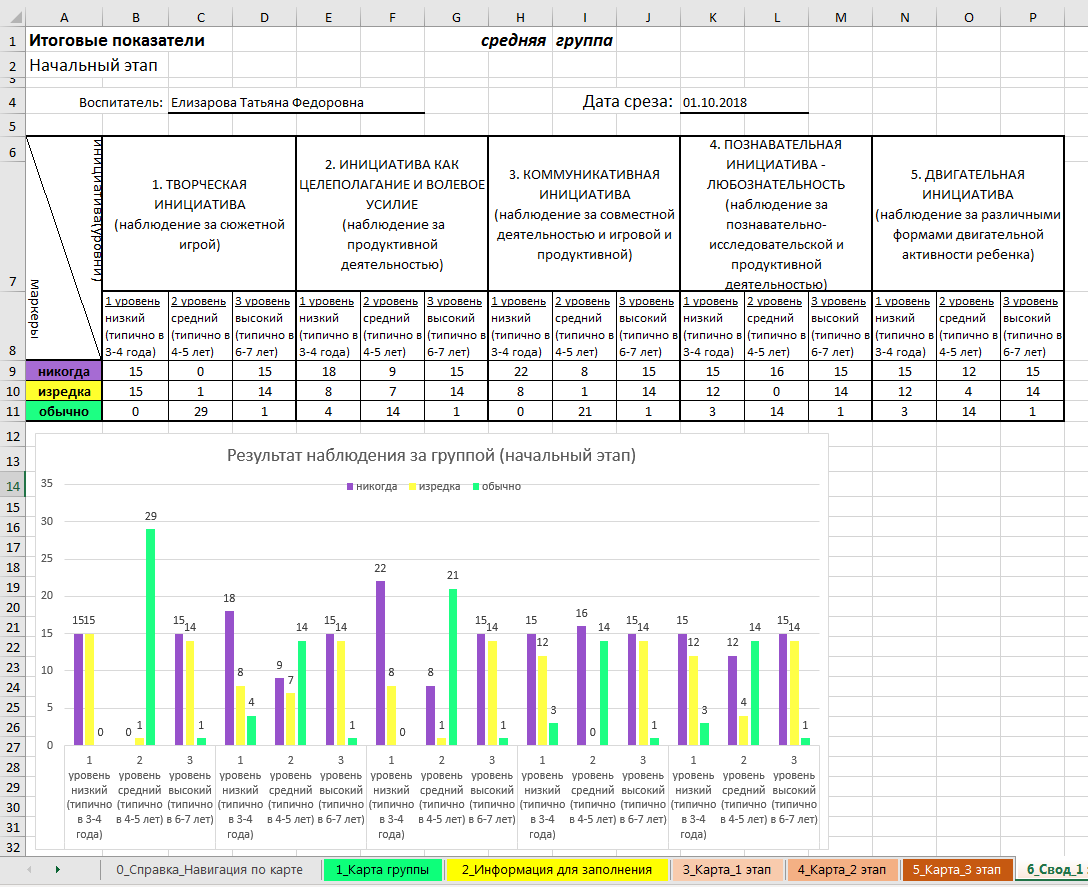
Task: Click the chart axis value 35
Action: (46, 483)
